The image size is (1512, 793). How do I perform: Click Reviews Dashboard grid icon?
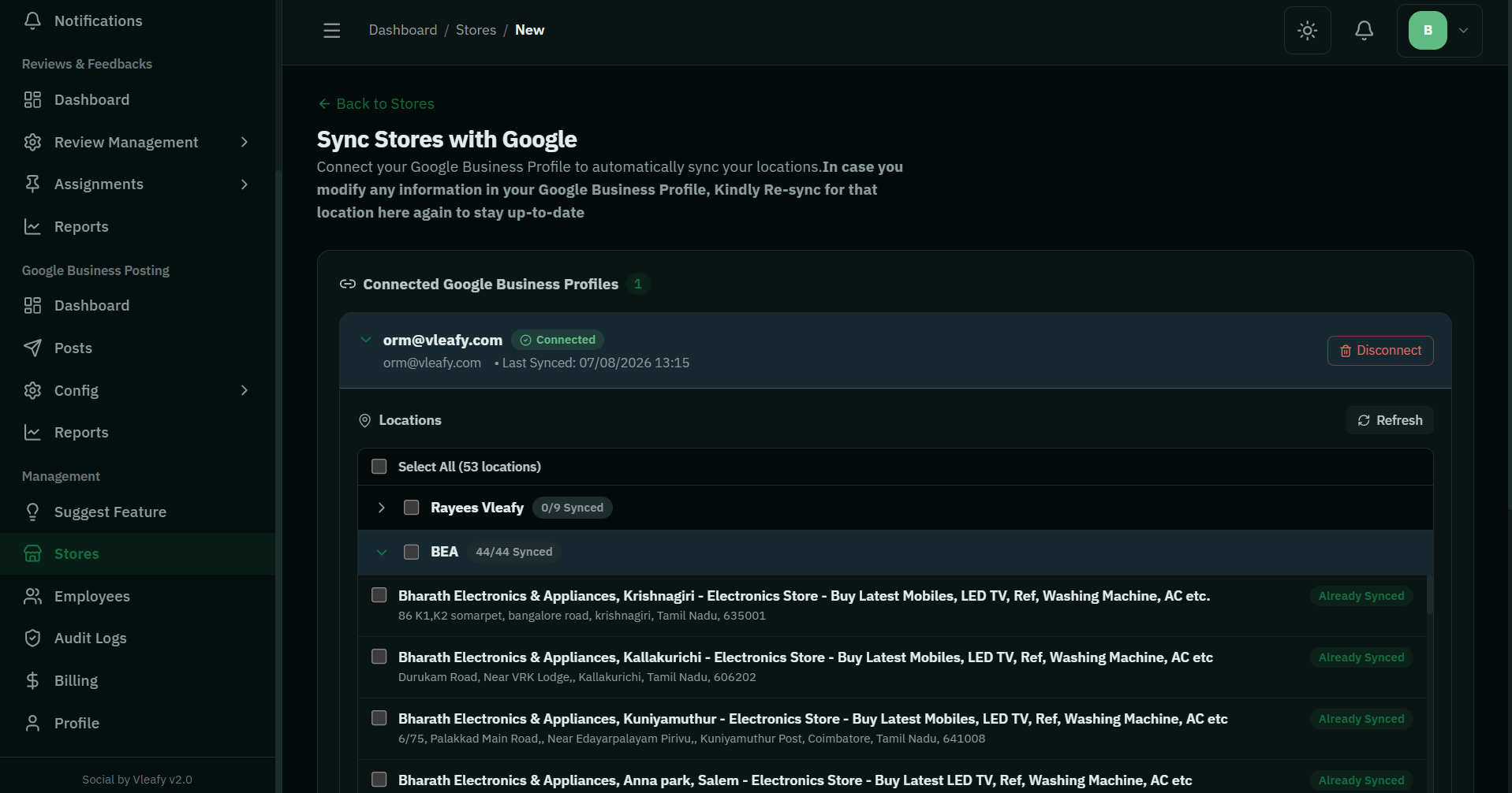coord(32,99)
